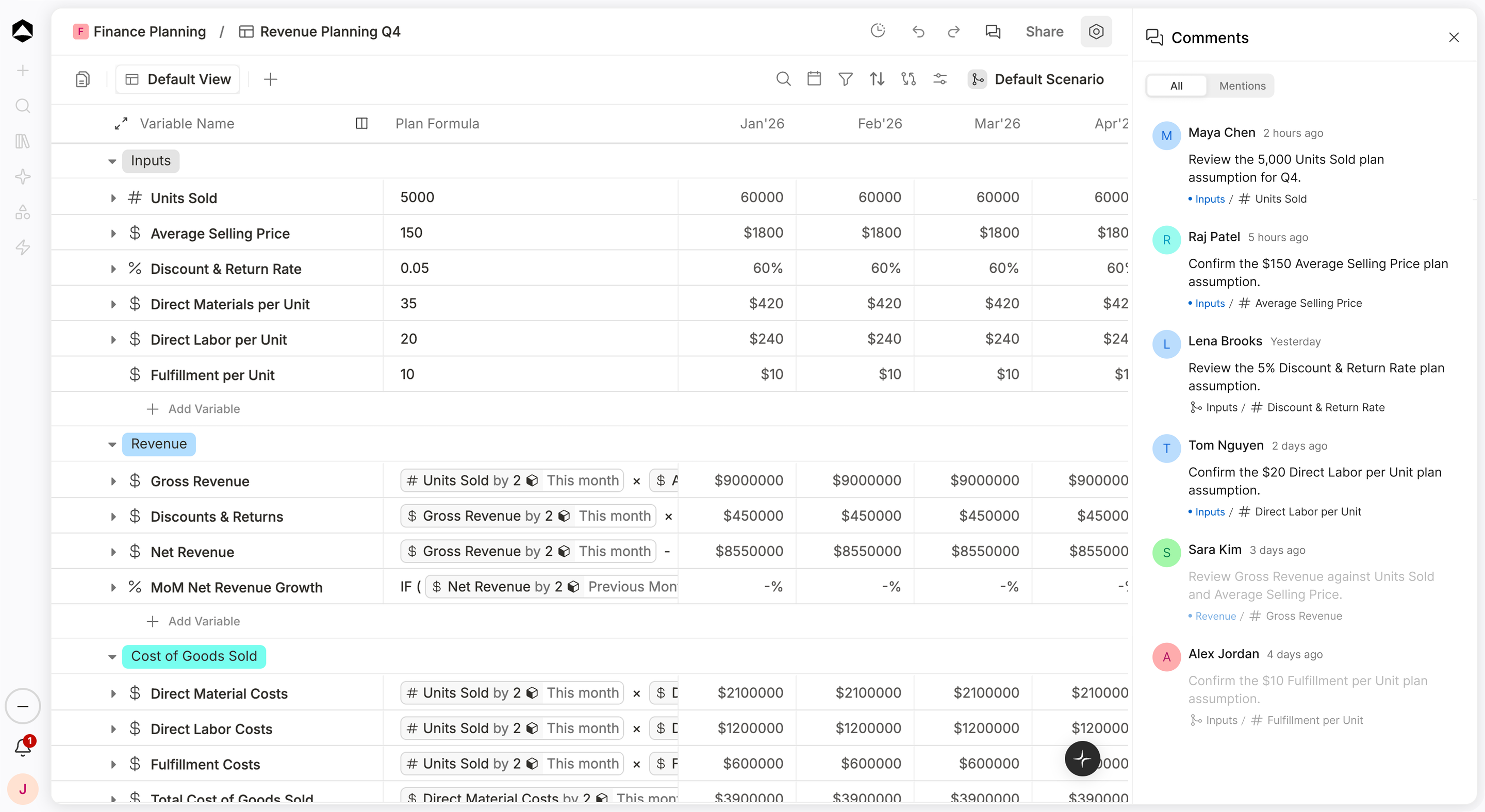Click the sparkle AI icon in left sidebar

(x=23, y=176)
